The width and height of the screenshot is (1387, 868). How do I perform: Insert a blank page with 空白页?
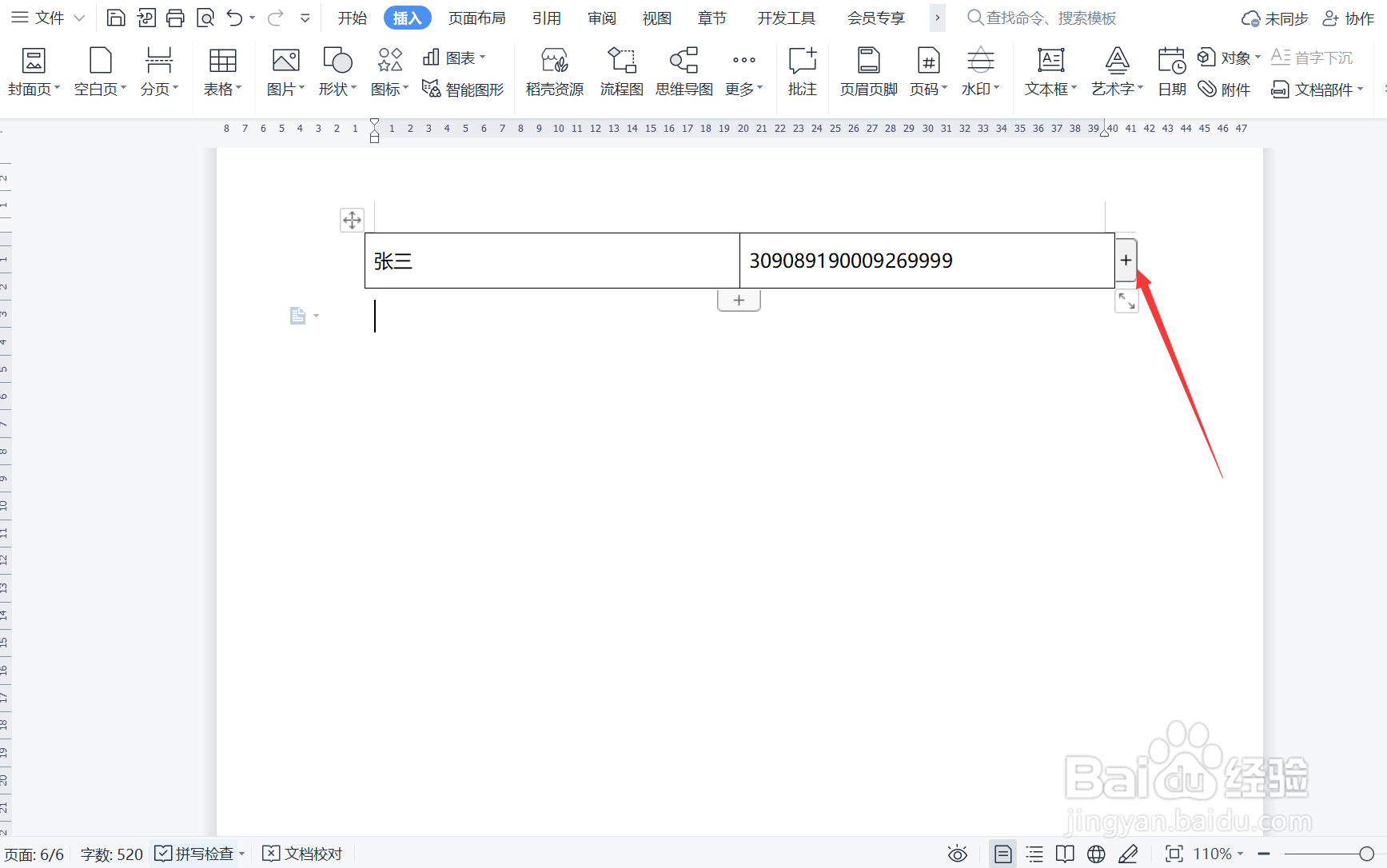pyautogui.click(x=100, y=72)
